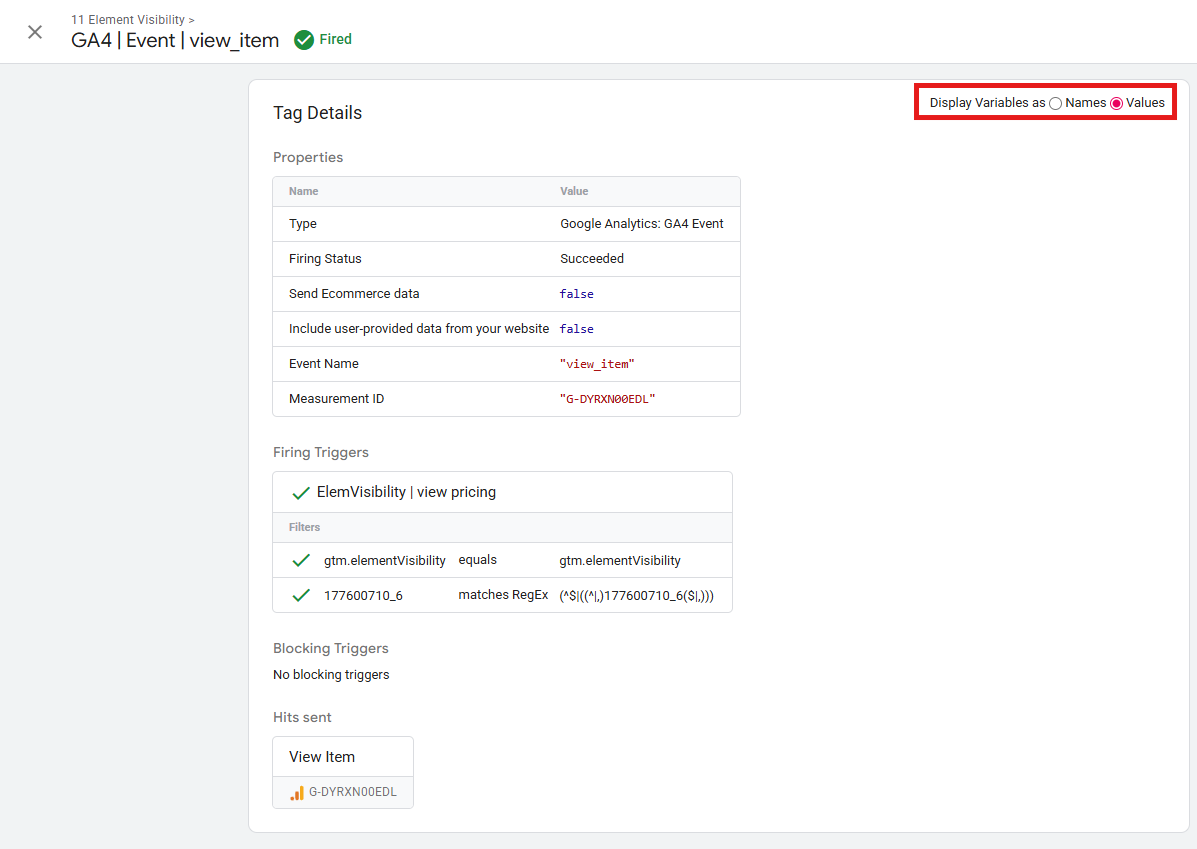Click the matches RegEx operator text
The height and width of the screenshot is (849, 1197).
503,595
